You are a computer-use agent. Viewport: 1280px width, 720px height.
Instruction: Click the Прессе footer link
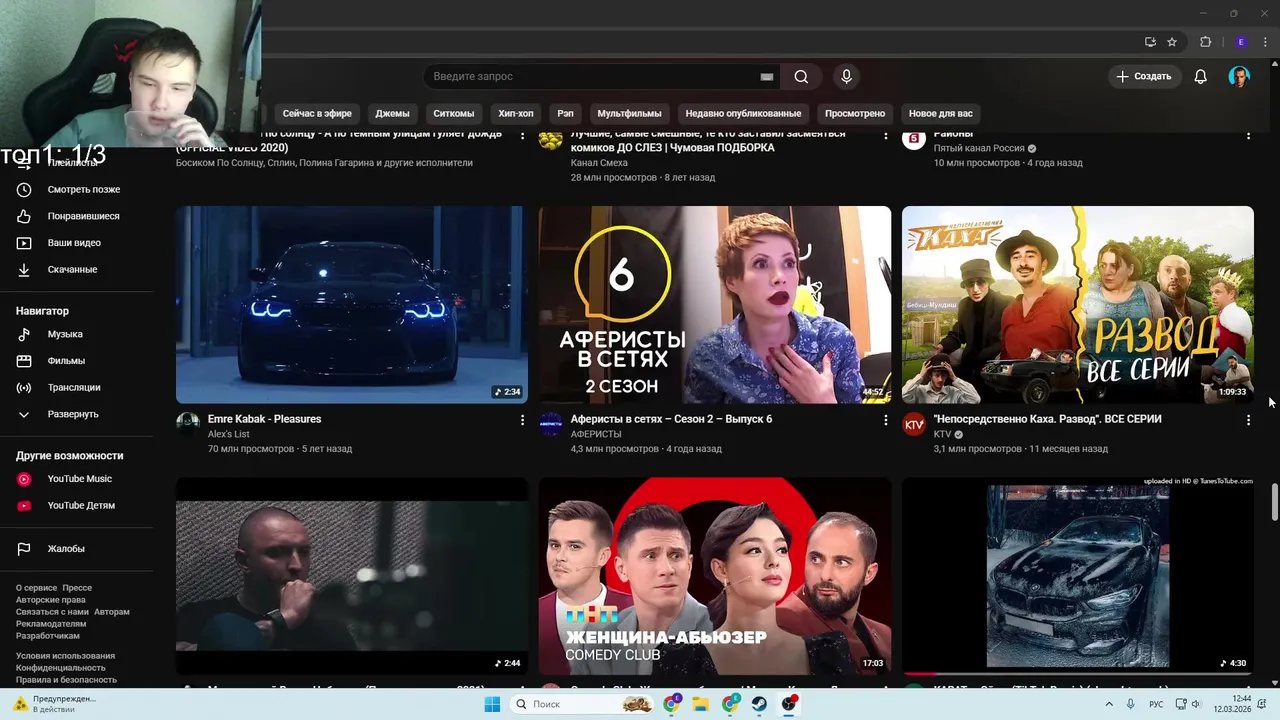(77, 588)
